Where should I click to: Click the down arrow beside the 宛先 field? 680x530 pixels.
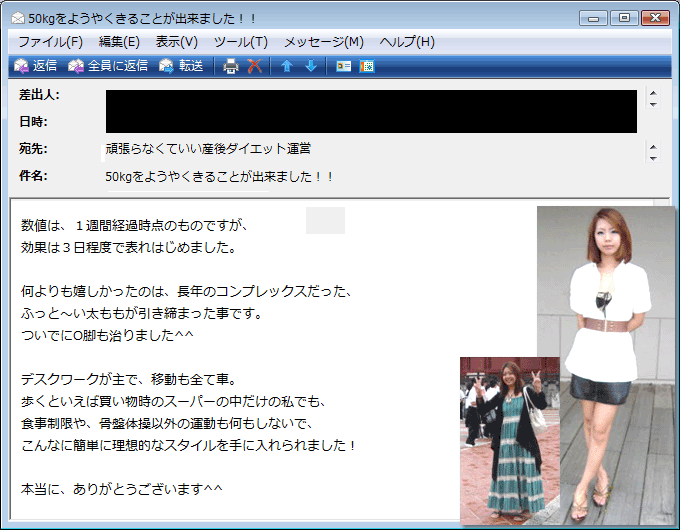(x=653, y=158)
